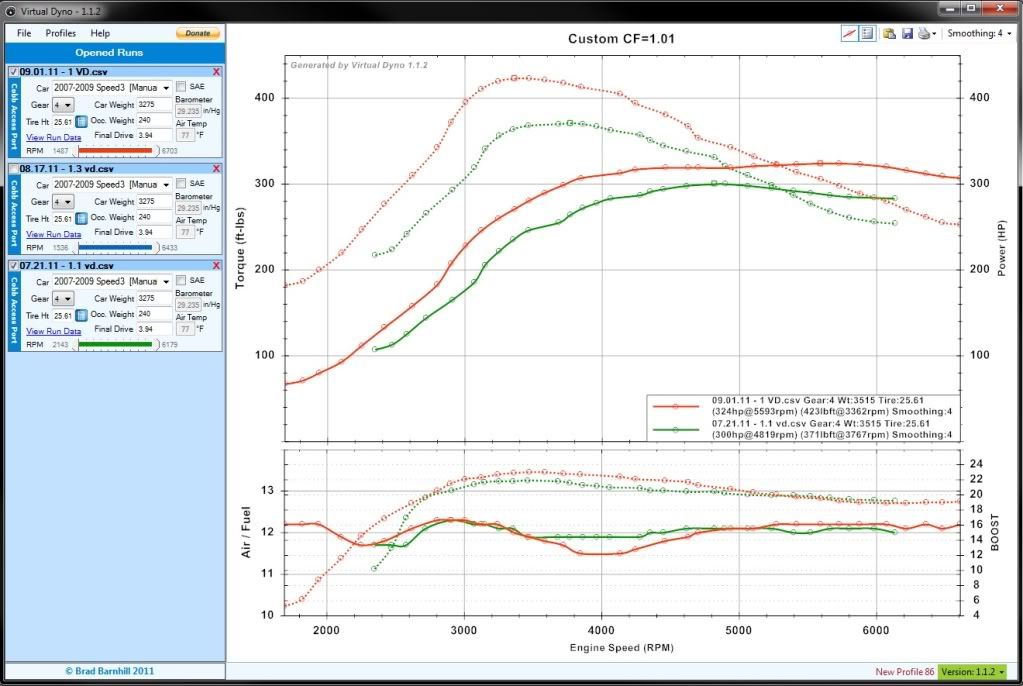Open the Profiles menu
This screenshot has width=1023, height=686.
(x=60, y=33)
